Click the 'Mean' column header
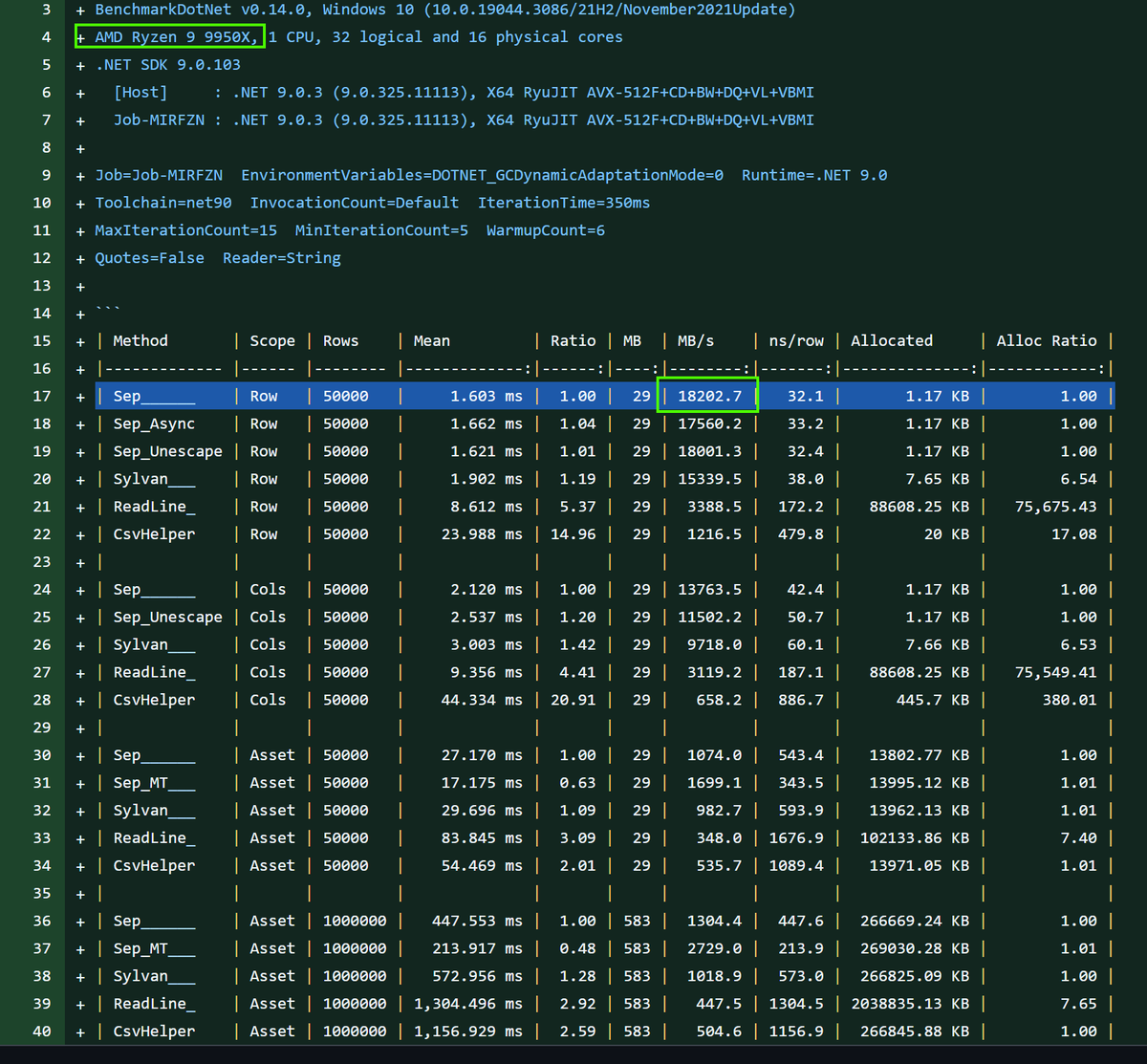This screenshot has height=1064, width=1147. point(432,340)
